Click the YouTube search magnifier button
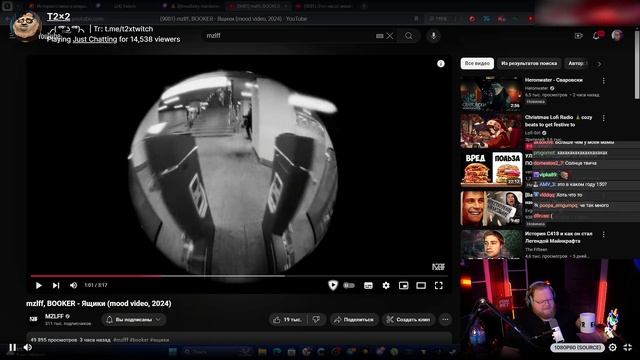The image size is (640, 360). point(409,36)
